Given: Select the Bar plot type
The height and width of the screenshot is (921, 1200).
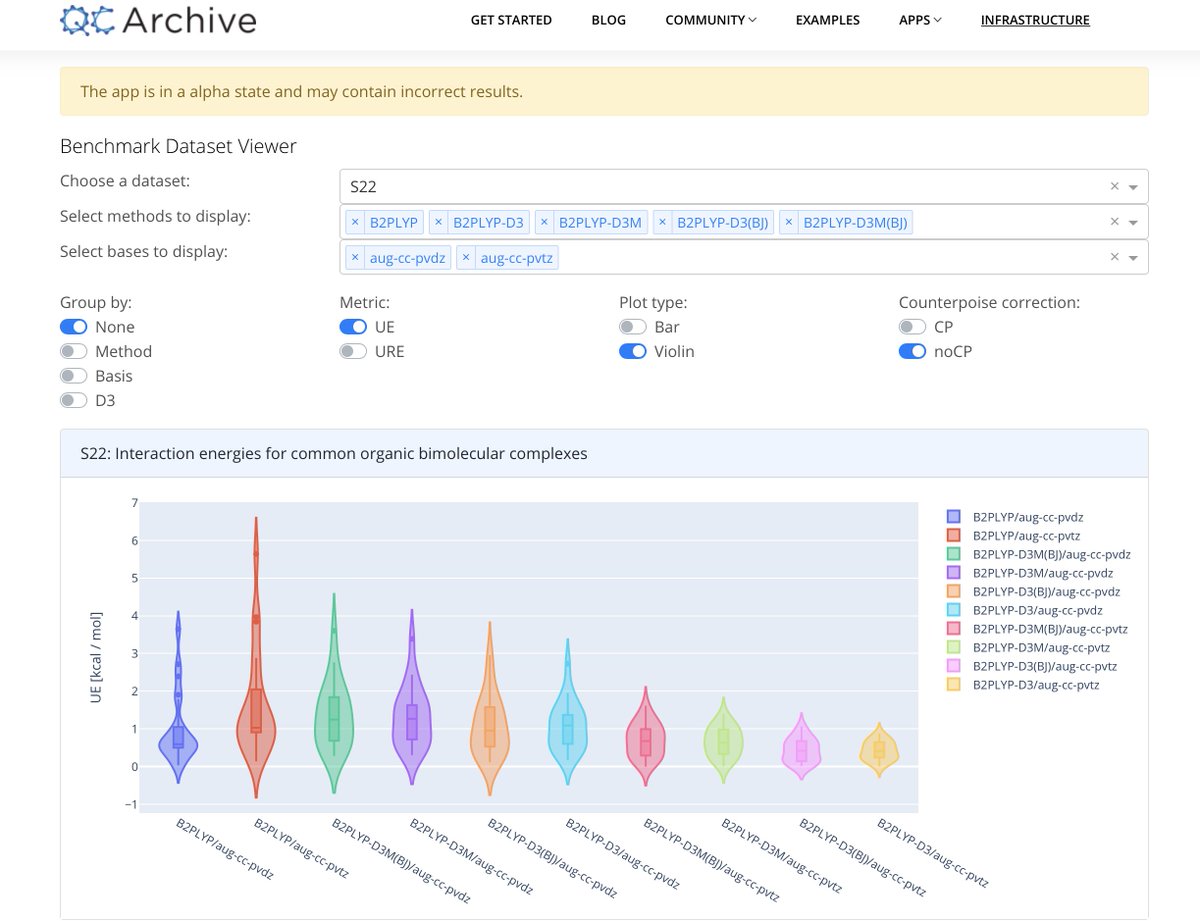Looking at the screenshot, I should 632,326.
